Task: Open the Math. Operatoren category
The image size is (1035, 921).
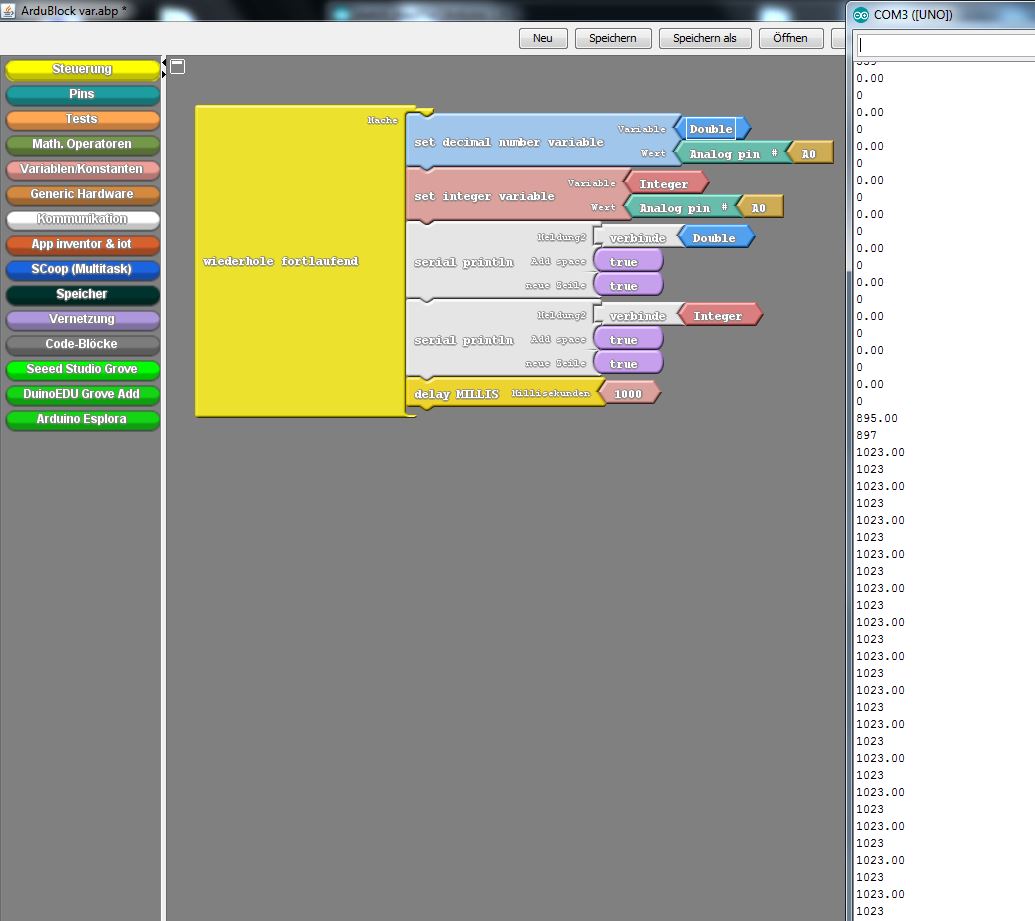Action: pos(82,144)
